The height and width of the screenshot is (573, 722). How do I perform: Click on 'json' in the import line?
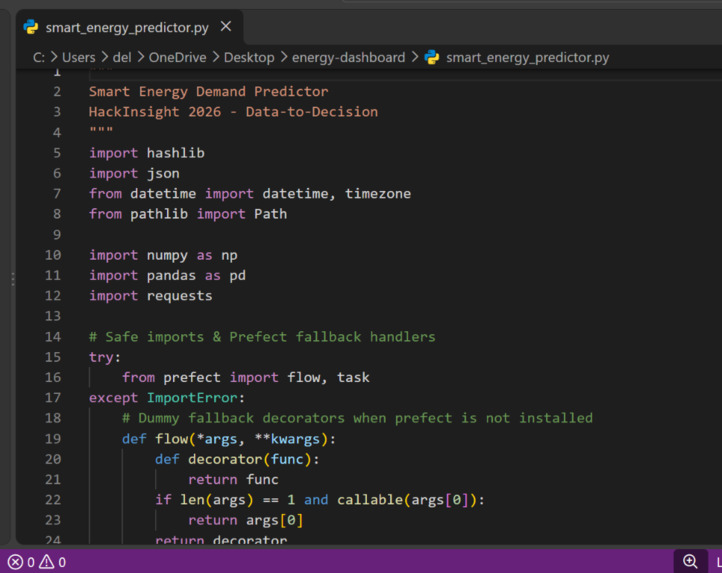pos(163,174)
